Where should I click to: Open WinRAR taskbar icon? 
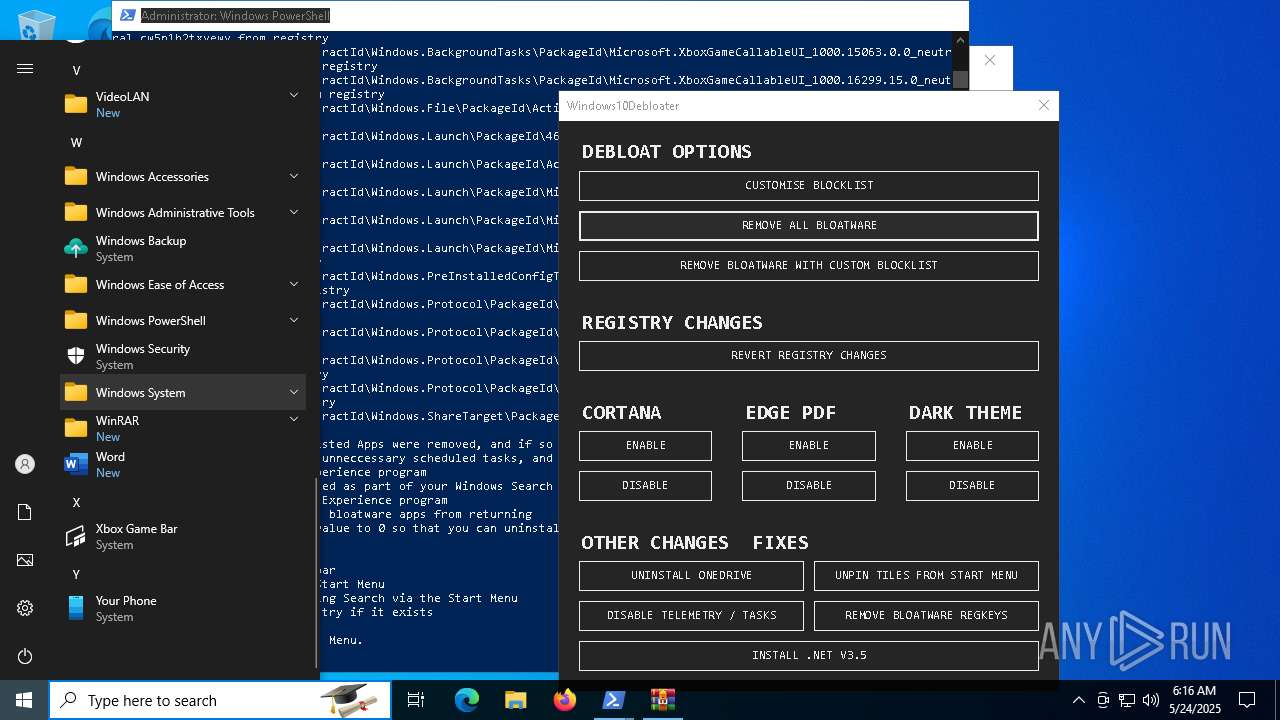coord(662,700)
